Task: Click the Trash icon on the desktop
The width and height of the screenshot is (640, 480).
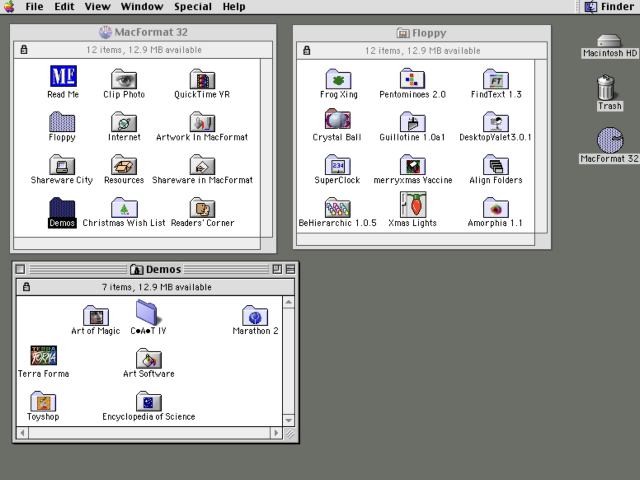Action: pyautogui.click(x=606, y=87)
